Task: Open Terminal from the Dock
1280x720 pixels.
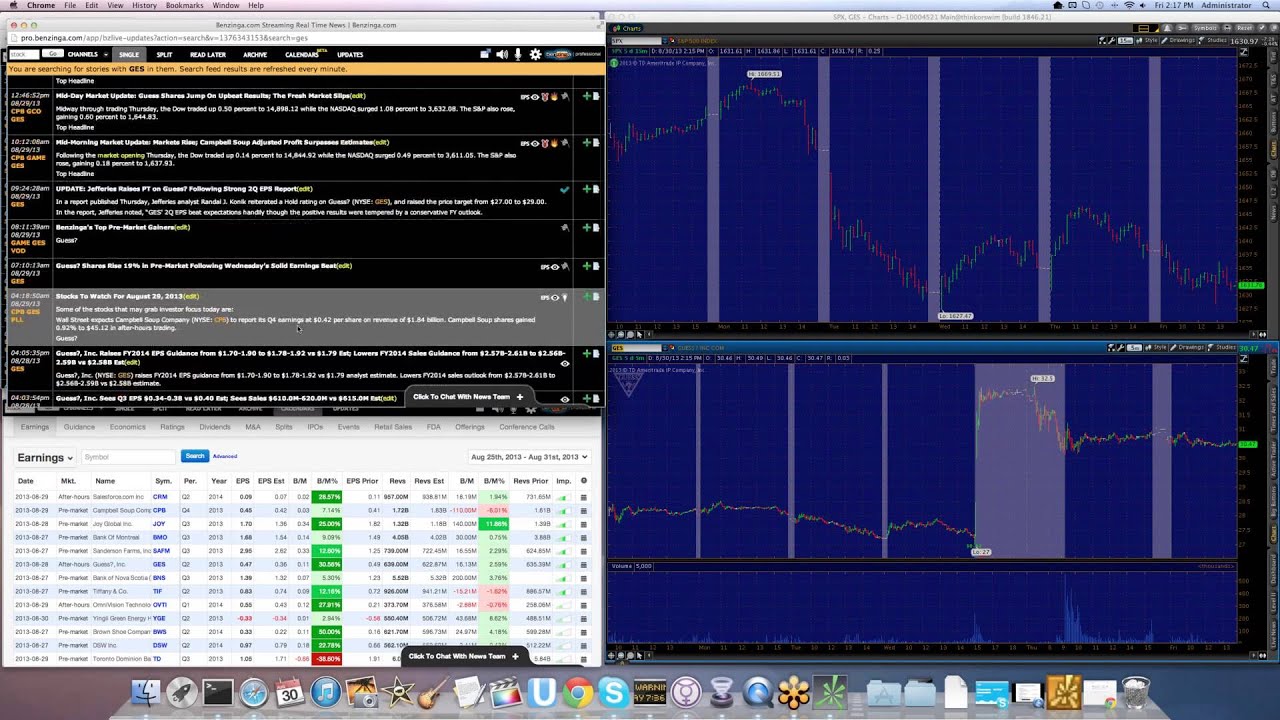Action: [217, 692]
